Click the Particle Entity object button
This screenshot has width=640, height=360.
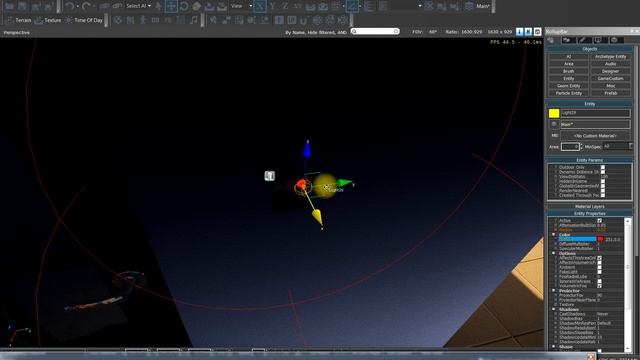[569, 93]
